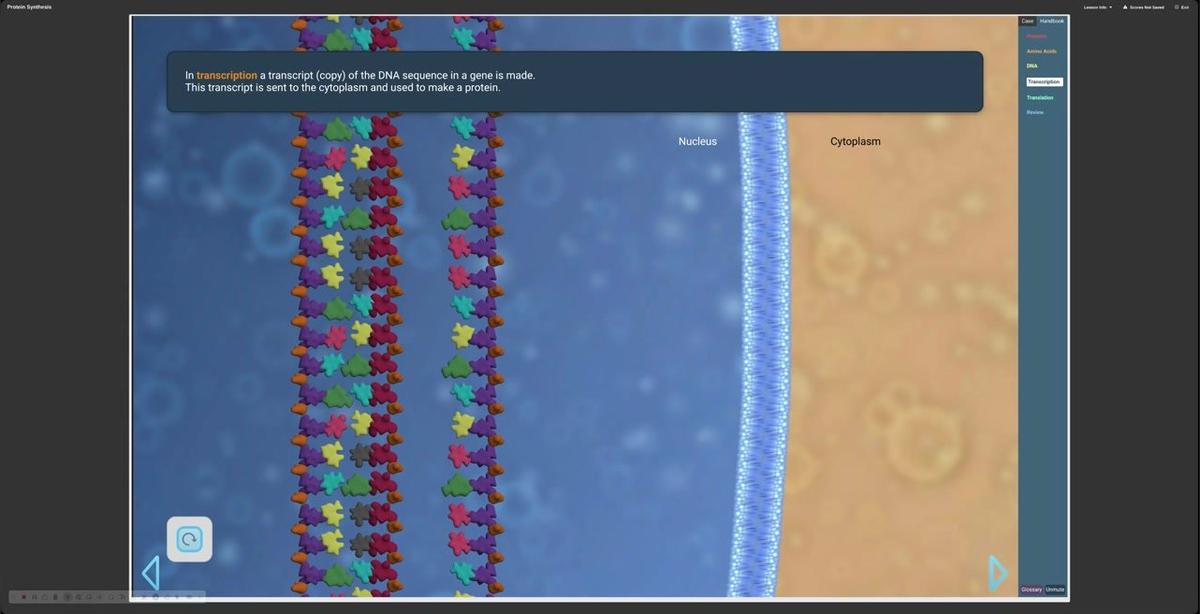Open the Glossary
The width and height of the screenshot is (1200, 614).
pyautogui.click(x=1031, y=589)
